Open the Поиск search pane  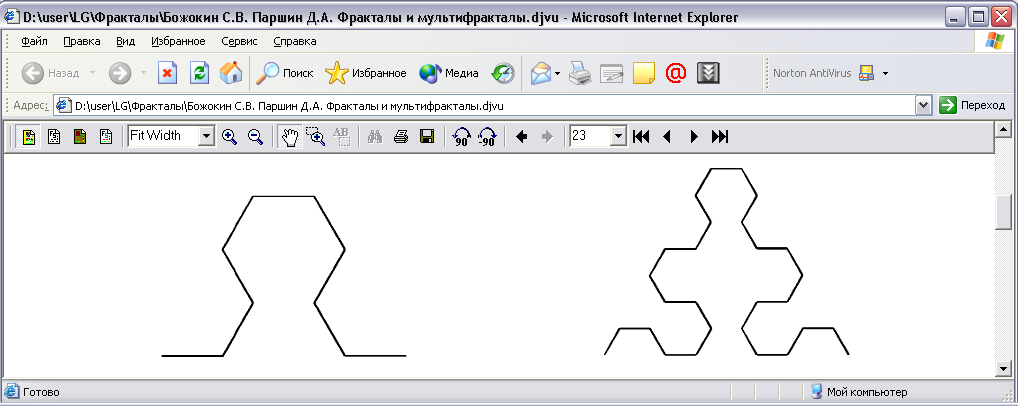pyautogui.click(x=284, y=73)
